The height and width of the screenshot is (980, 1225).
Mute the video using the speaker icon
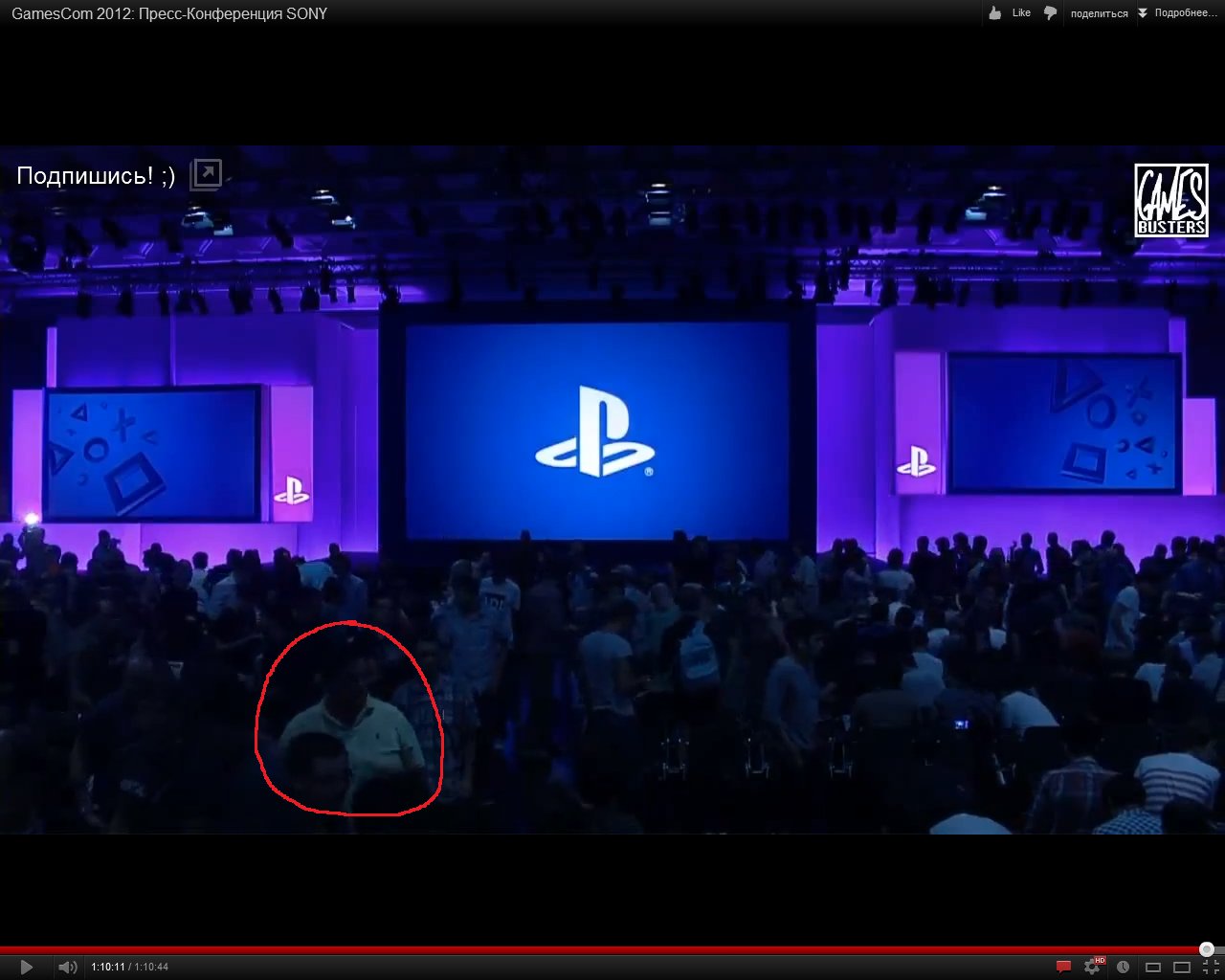67,967
